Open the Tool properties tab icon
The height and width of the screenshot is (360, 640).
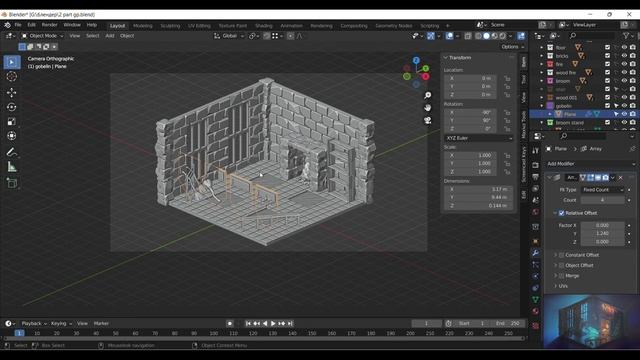[536, 151]
